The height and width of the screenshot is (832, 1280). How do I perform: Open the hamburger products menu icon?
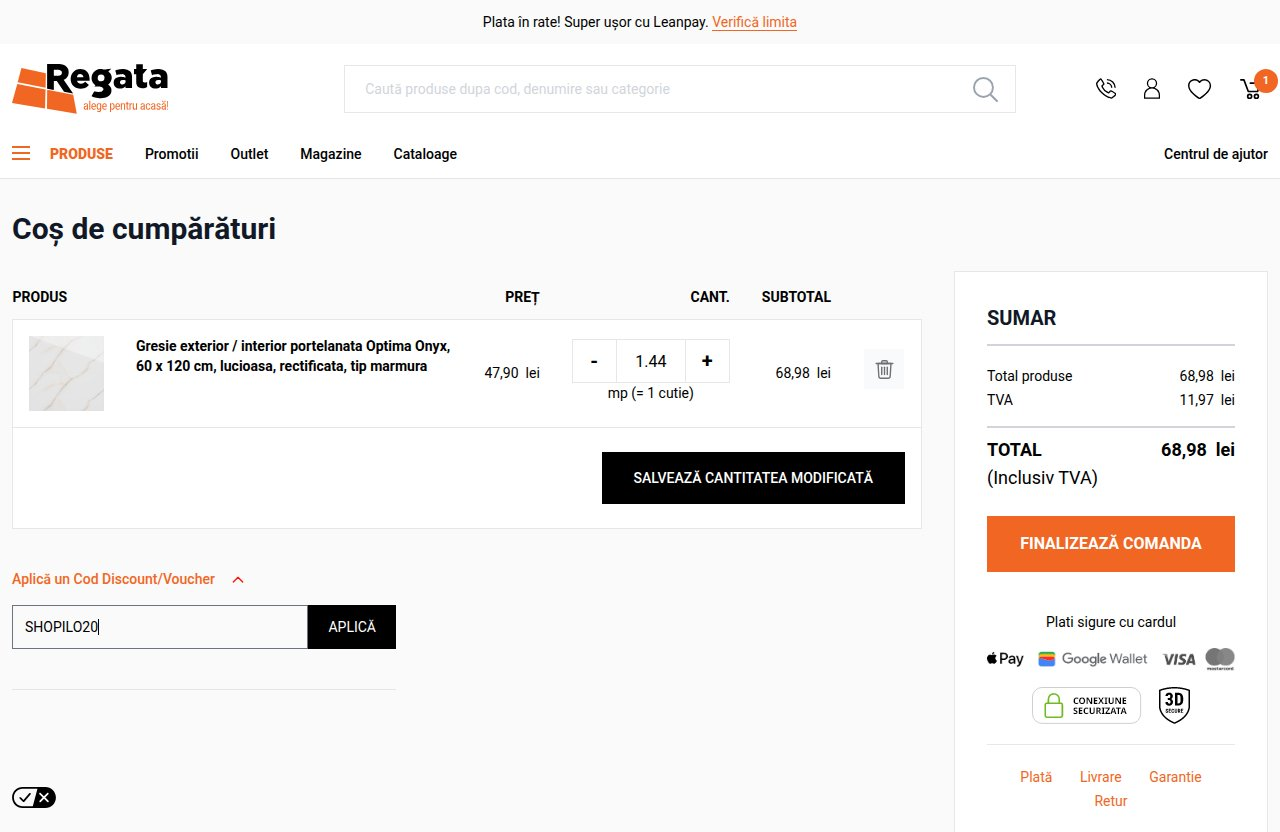21,153
